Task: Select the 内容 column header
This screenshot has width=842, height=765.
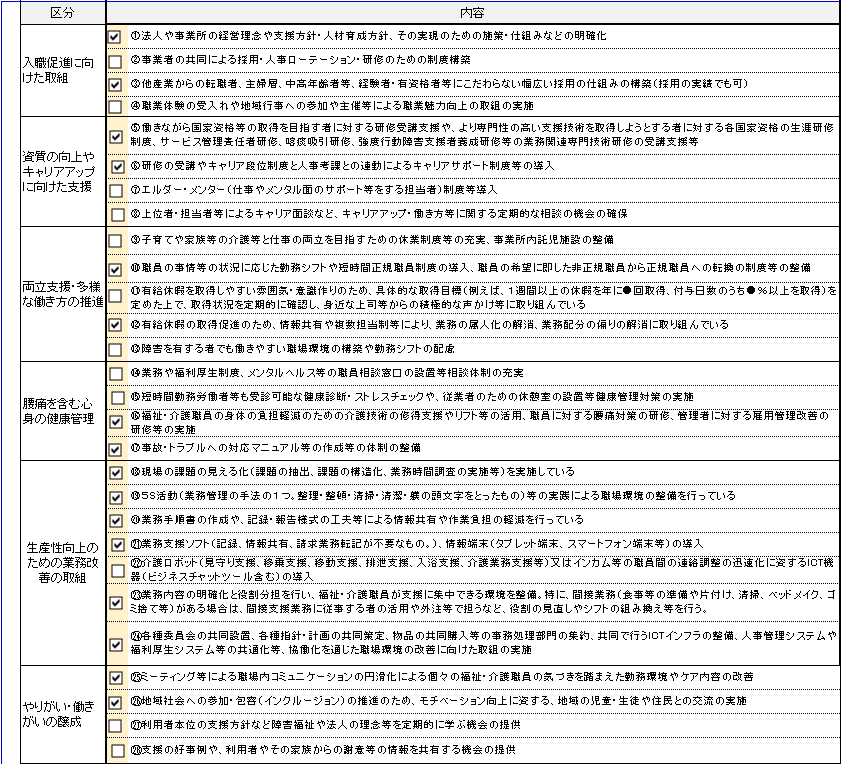Action: coord(473,13)
